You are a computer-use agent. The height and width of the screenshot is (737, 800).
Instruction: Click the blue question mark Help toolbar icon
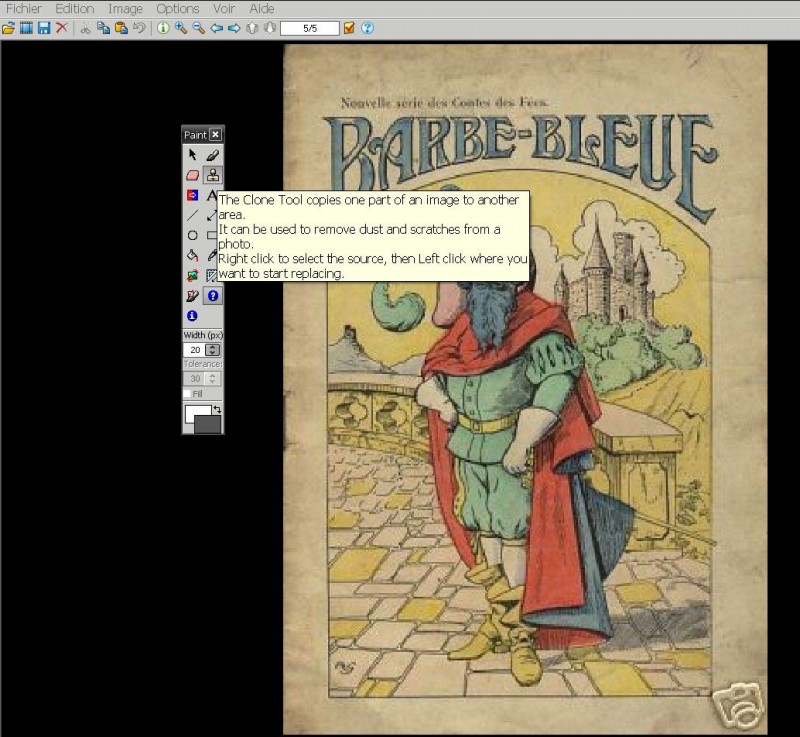tap(367, 28)
